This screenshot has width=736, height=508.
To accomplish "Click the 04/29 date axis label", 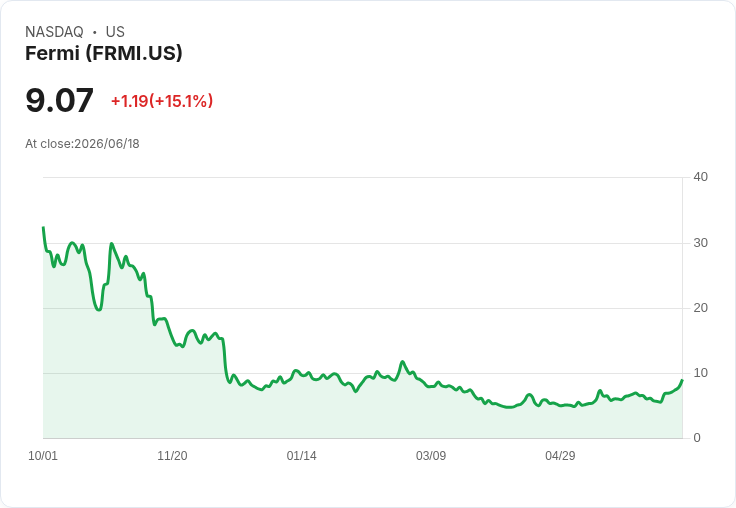I will point(560,455).
